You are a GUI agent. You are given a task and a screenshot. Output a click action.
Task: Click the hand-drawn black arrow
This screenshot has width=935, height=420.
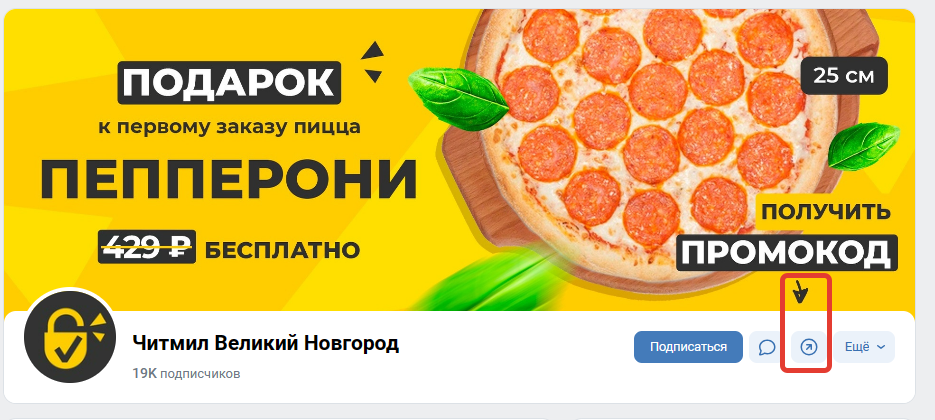800,292
